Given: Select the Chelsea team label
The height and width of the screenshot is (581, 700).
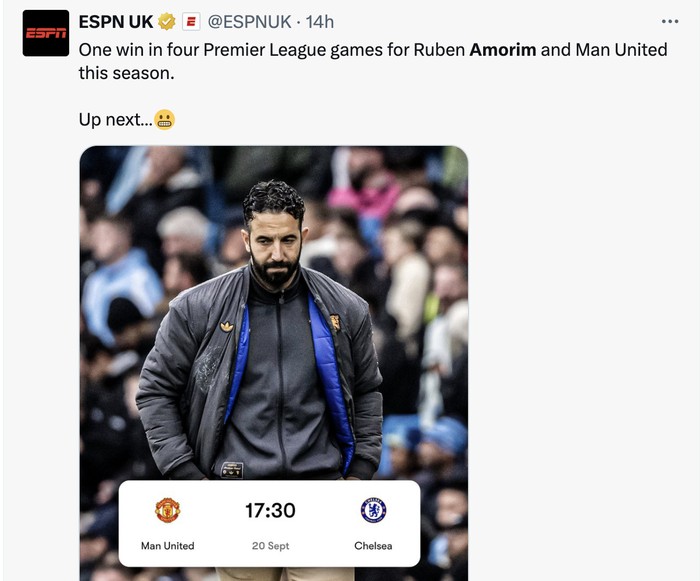Looking at the screenshot, I should pyautogui.click(x=373, y=546).
